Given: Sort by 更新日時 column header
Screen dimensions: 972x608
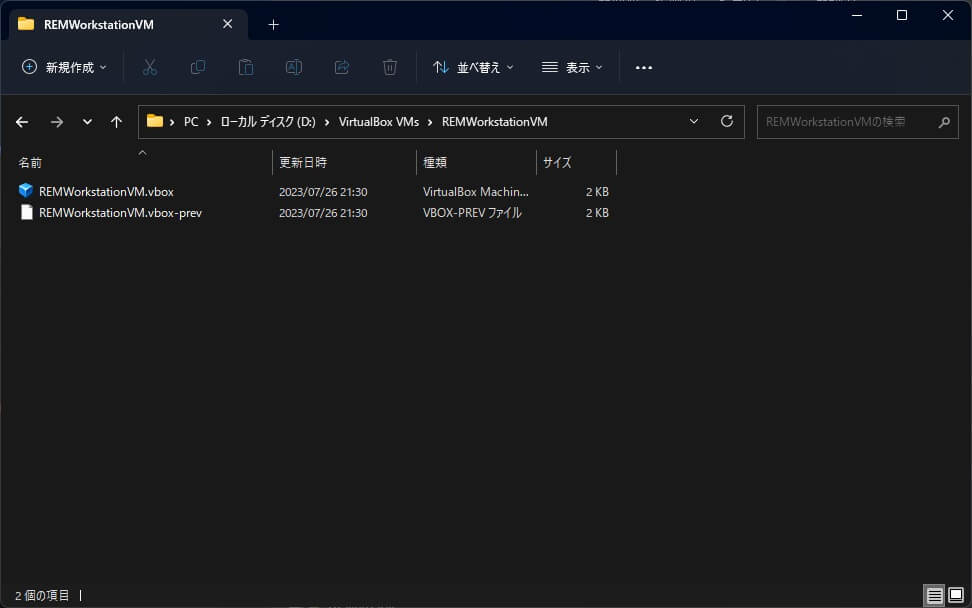Looking at the screenshot, I should (x=303, y=162).
